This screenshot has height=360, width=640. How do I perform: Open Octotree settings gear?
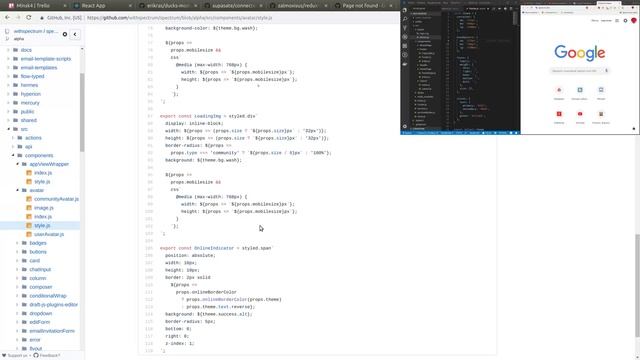click(65, 34)
